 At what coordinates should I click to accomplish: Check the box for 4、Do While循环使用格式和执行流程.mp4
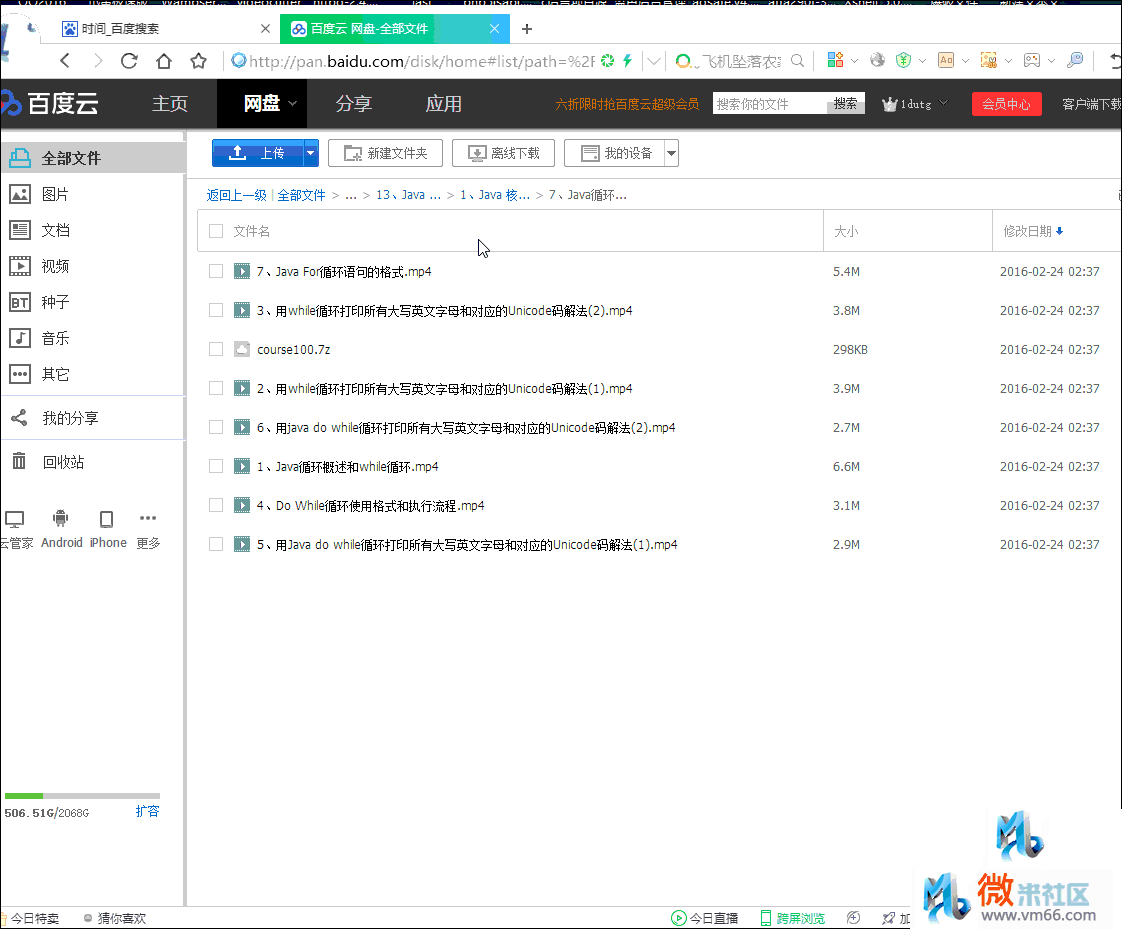click(x=215, y=505)
